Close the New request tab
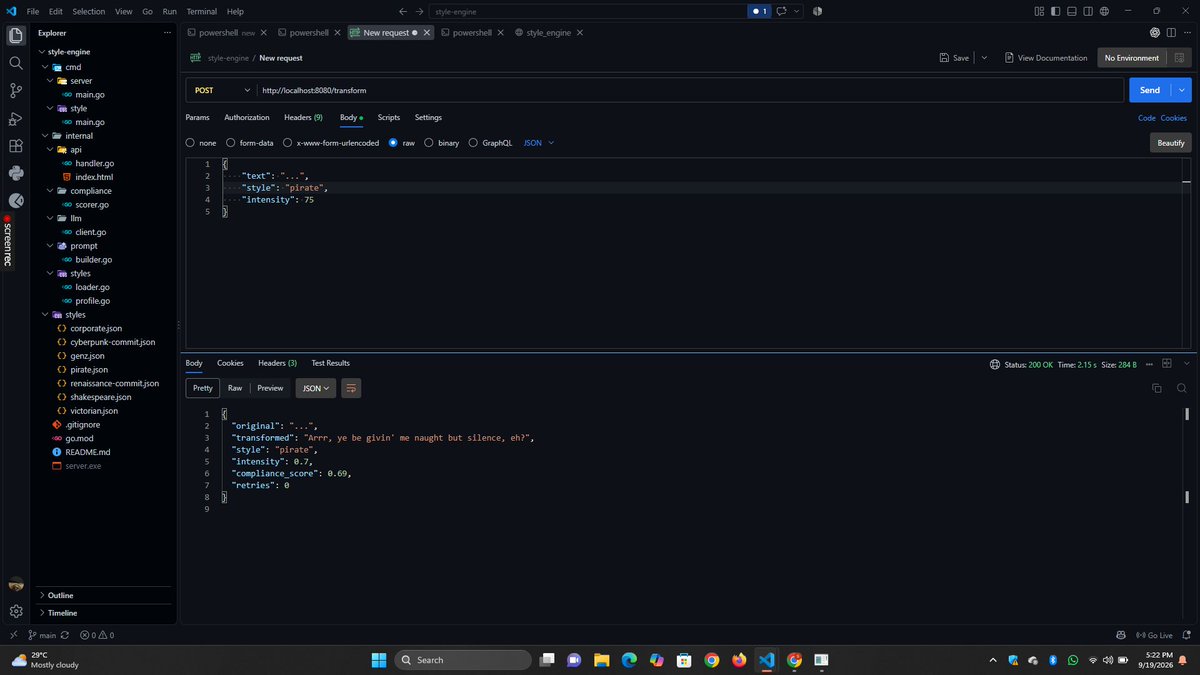Viewport: 1200px width, 675px height. [x=427, y=32]
